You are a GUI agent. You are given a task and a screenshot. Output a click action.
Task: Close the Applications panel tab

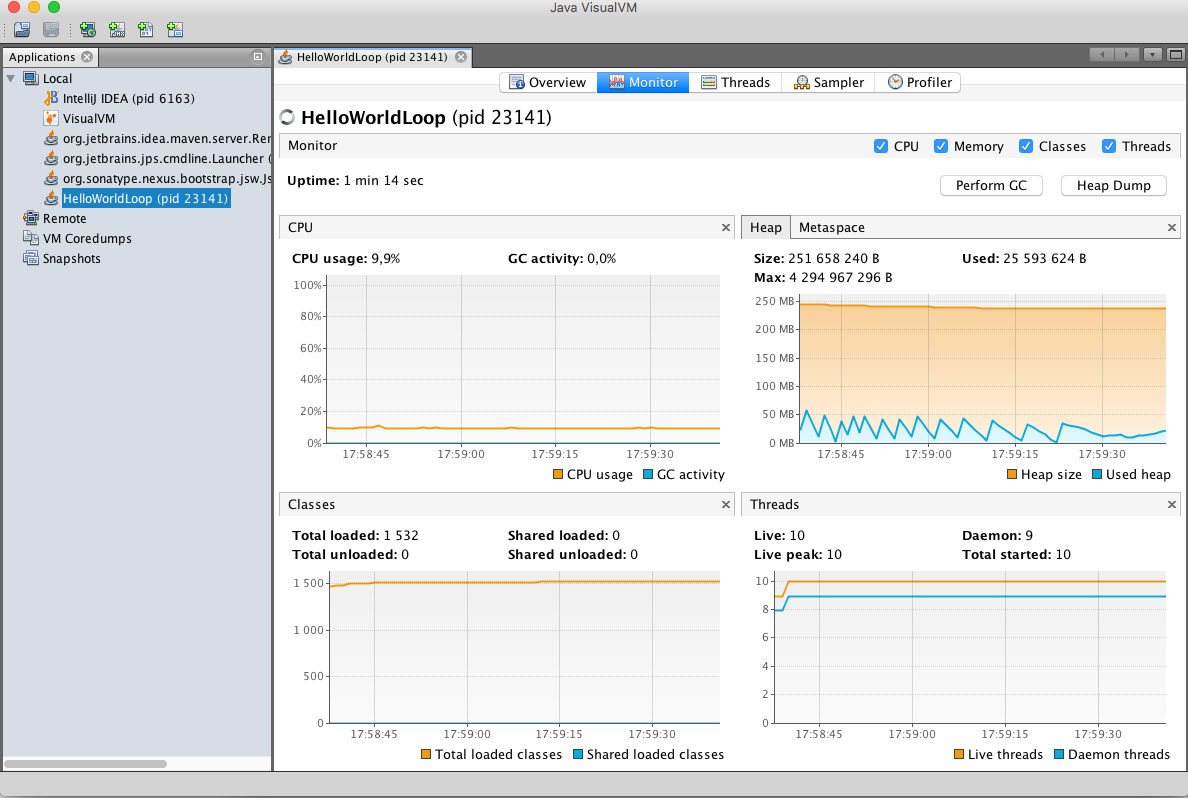(87, 57)
